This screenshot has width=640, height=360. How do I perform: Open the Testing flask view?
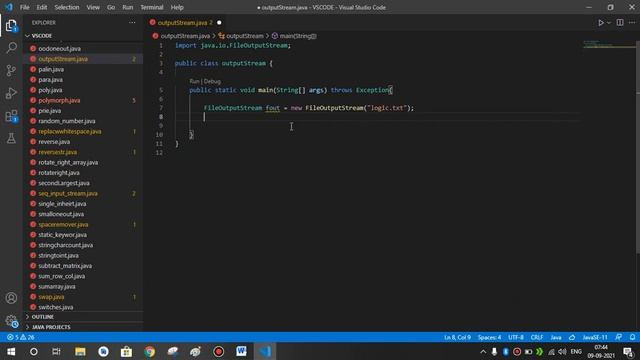(11, 138)
